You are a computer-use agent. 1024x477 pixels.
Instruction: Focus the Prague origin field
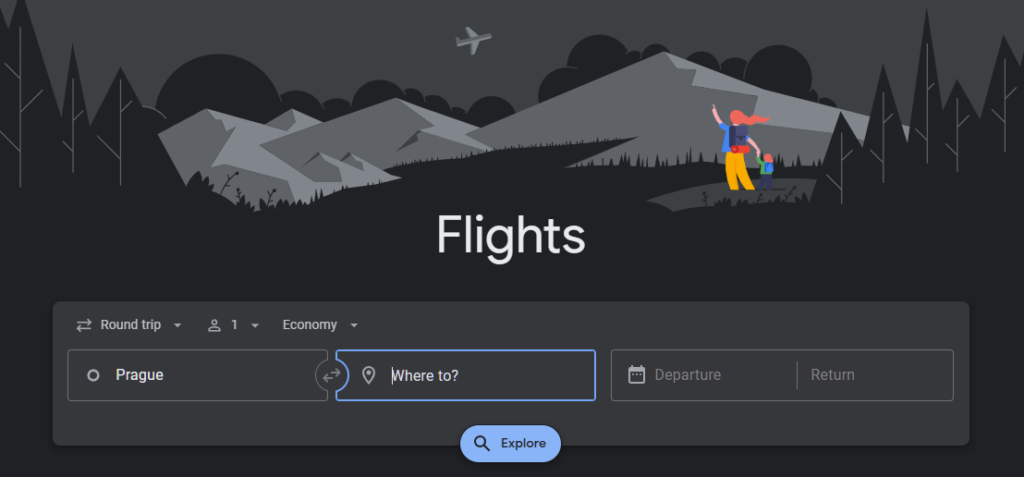pos(198,375)
